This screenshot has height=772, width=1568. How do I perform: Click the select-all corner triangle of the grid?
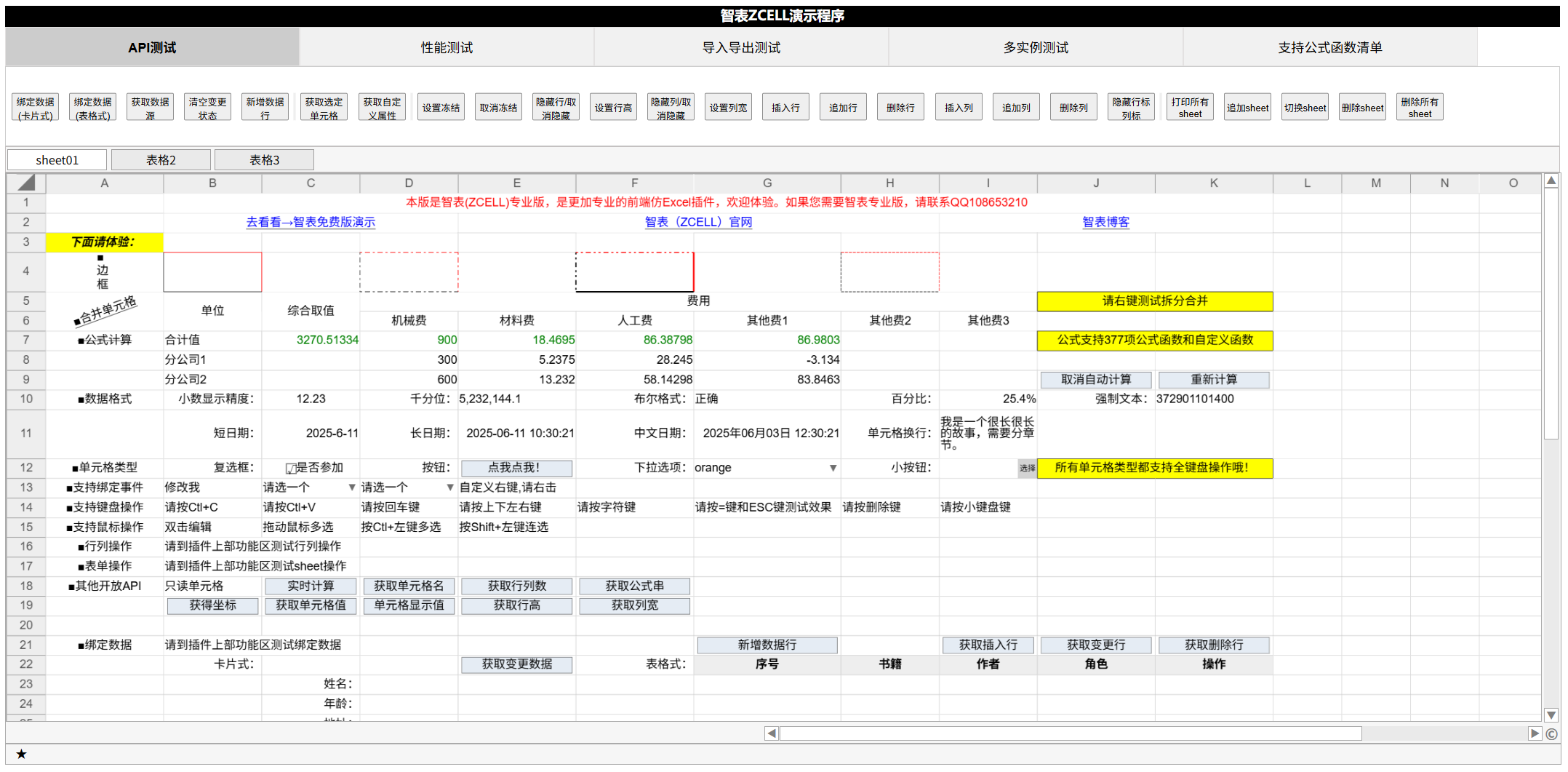tap(26, 183)
